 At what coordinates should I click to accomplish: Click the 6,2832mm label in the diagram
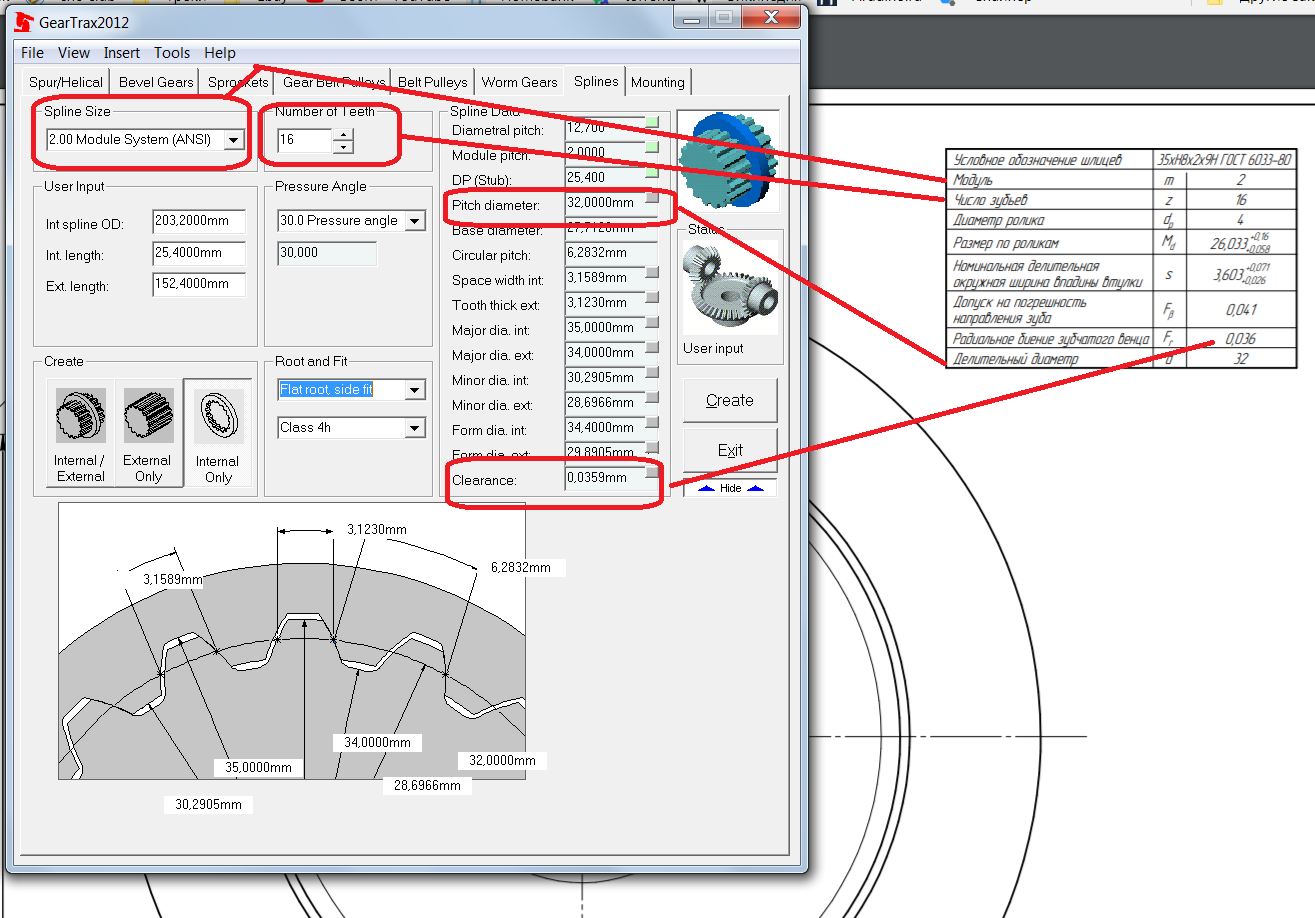(x=521, y=567)
